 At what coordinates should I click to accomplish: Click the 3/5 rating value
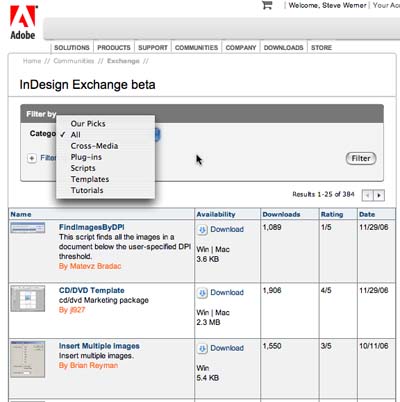[x=326, y=346]
